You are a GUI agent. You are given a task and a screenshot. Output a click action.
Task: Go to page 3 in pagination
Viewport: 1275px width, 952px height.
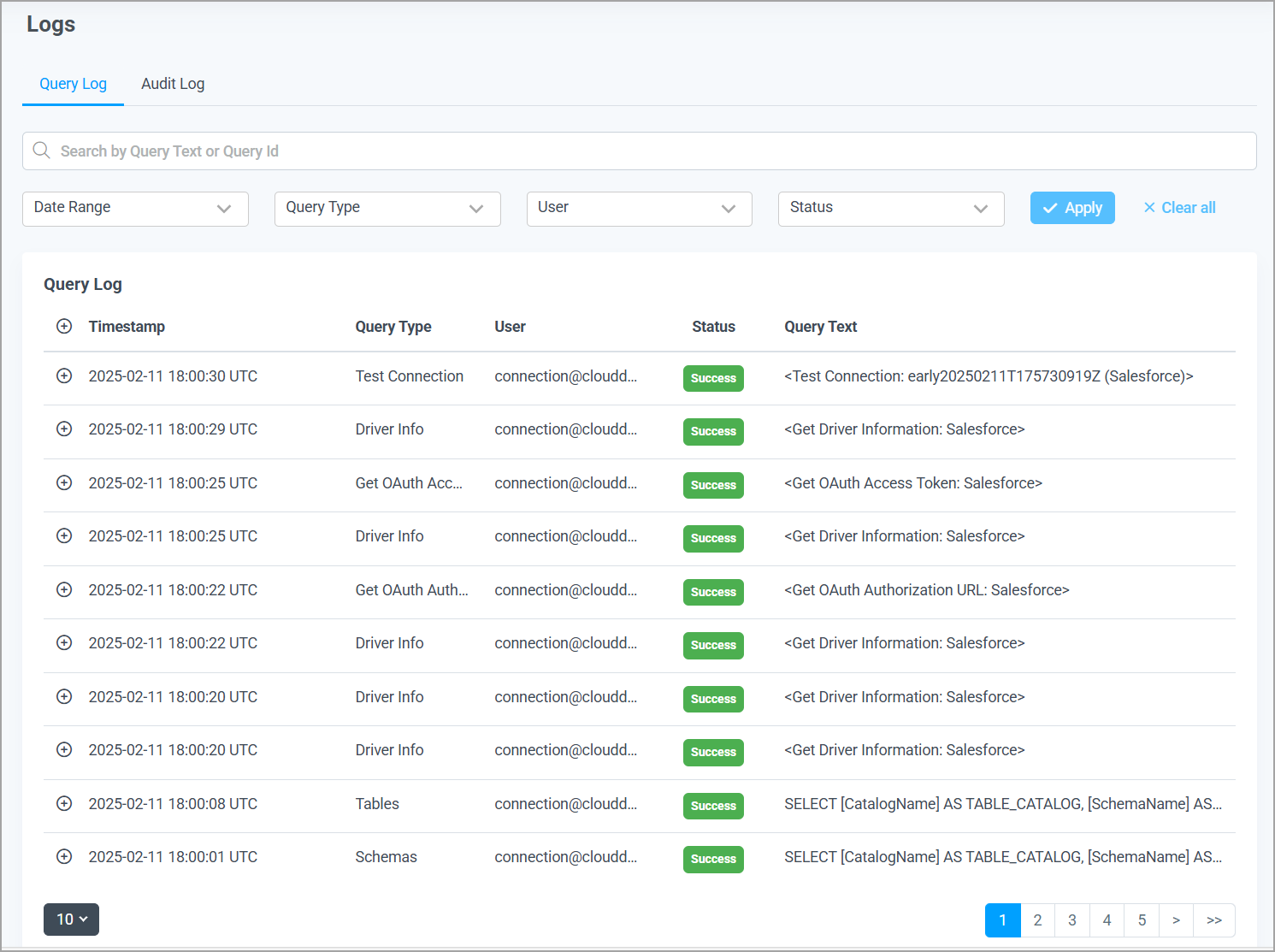[x=1071, y=919]
